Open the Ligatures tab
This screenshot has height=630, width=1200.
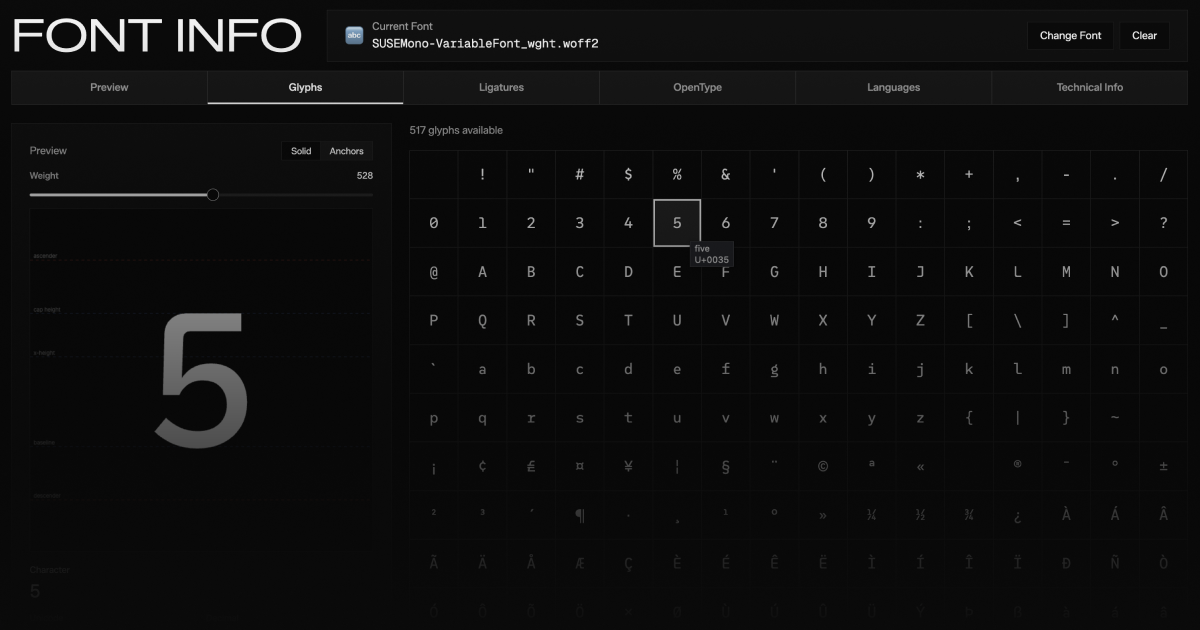coord(501,87)
